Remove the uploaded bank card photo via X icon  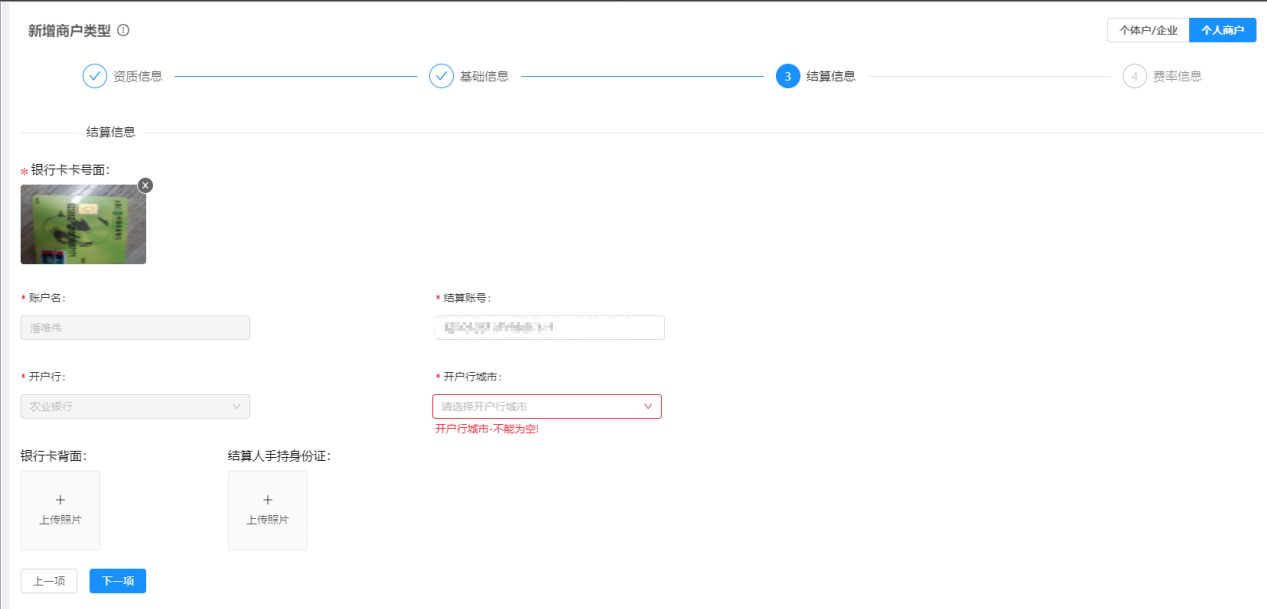coord(146,185)
